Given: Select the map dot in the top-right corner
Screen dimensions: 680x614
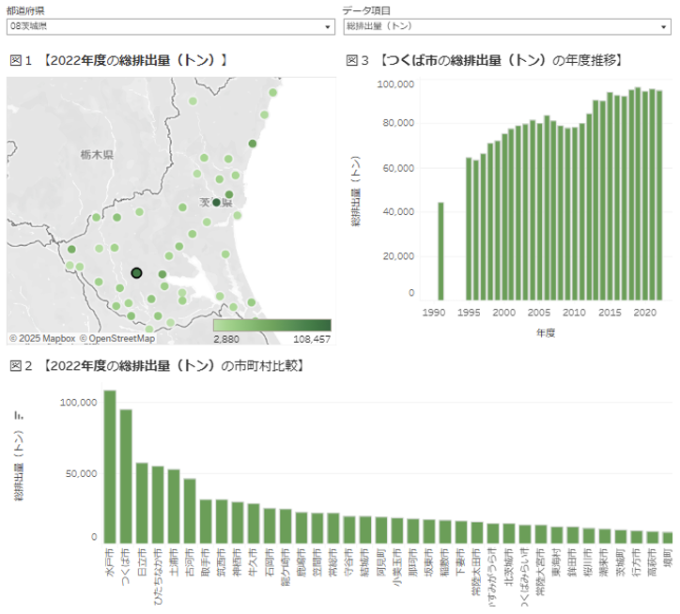Looking at the screenshot, I should pyautogui.click(x=272, y=91).
